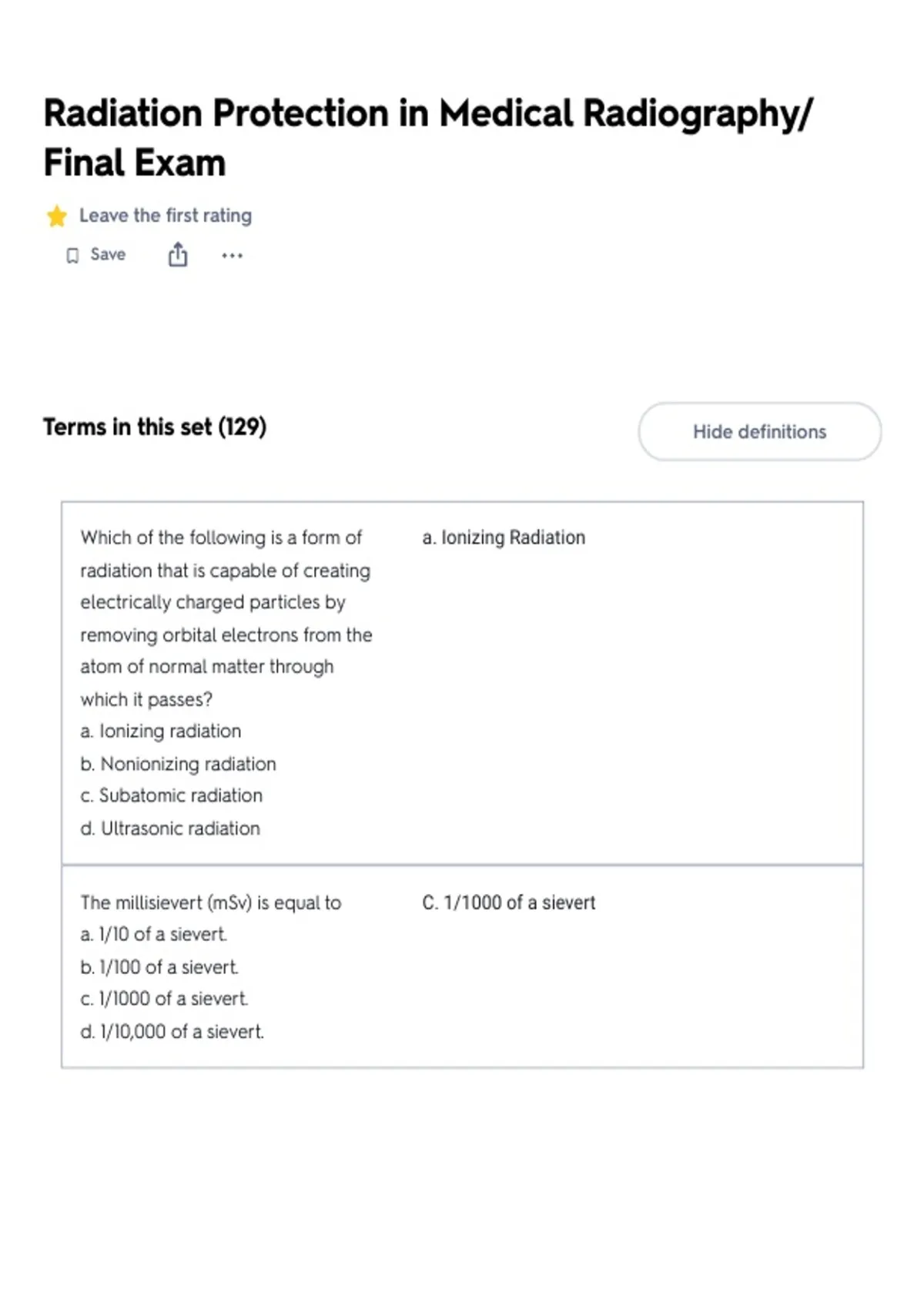Open the three-dot more options menu

tap(232, 256)
